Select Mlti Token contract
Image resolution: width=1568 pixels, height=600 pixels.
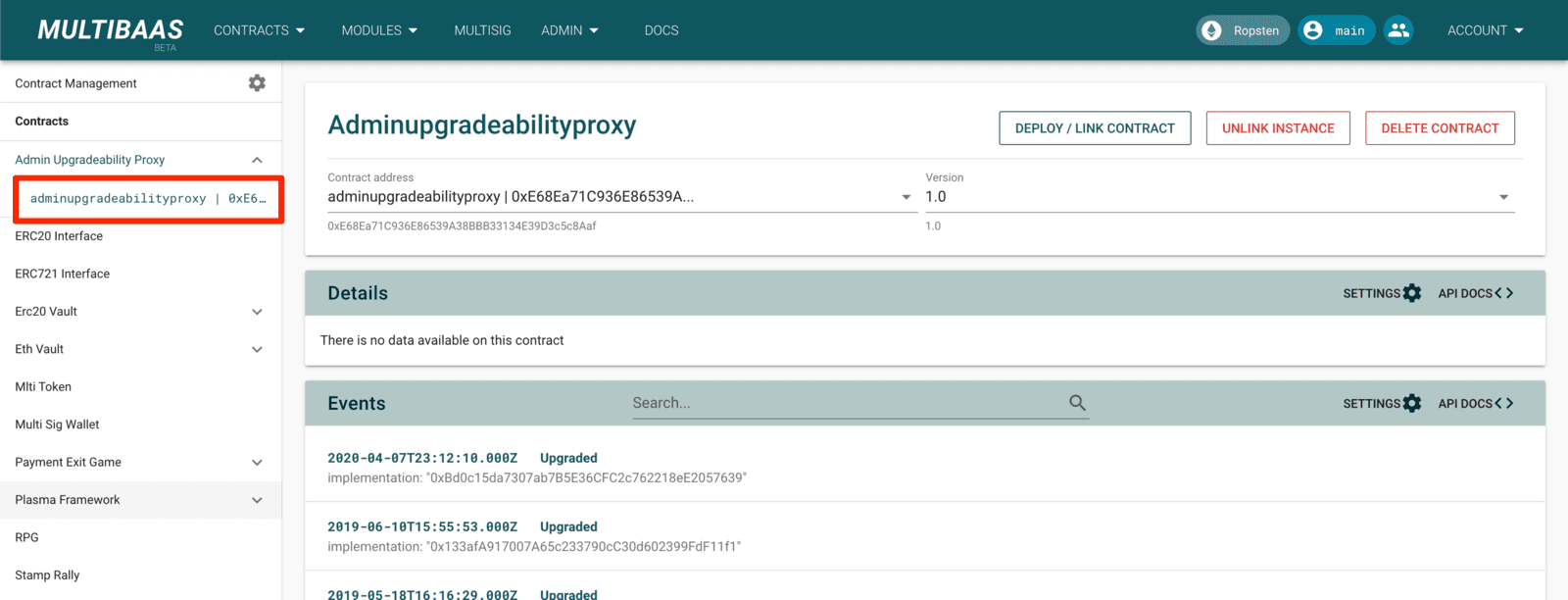click(x=43, y=387)
